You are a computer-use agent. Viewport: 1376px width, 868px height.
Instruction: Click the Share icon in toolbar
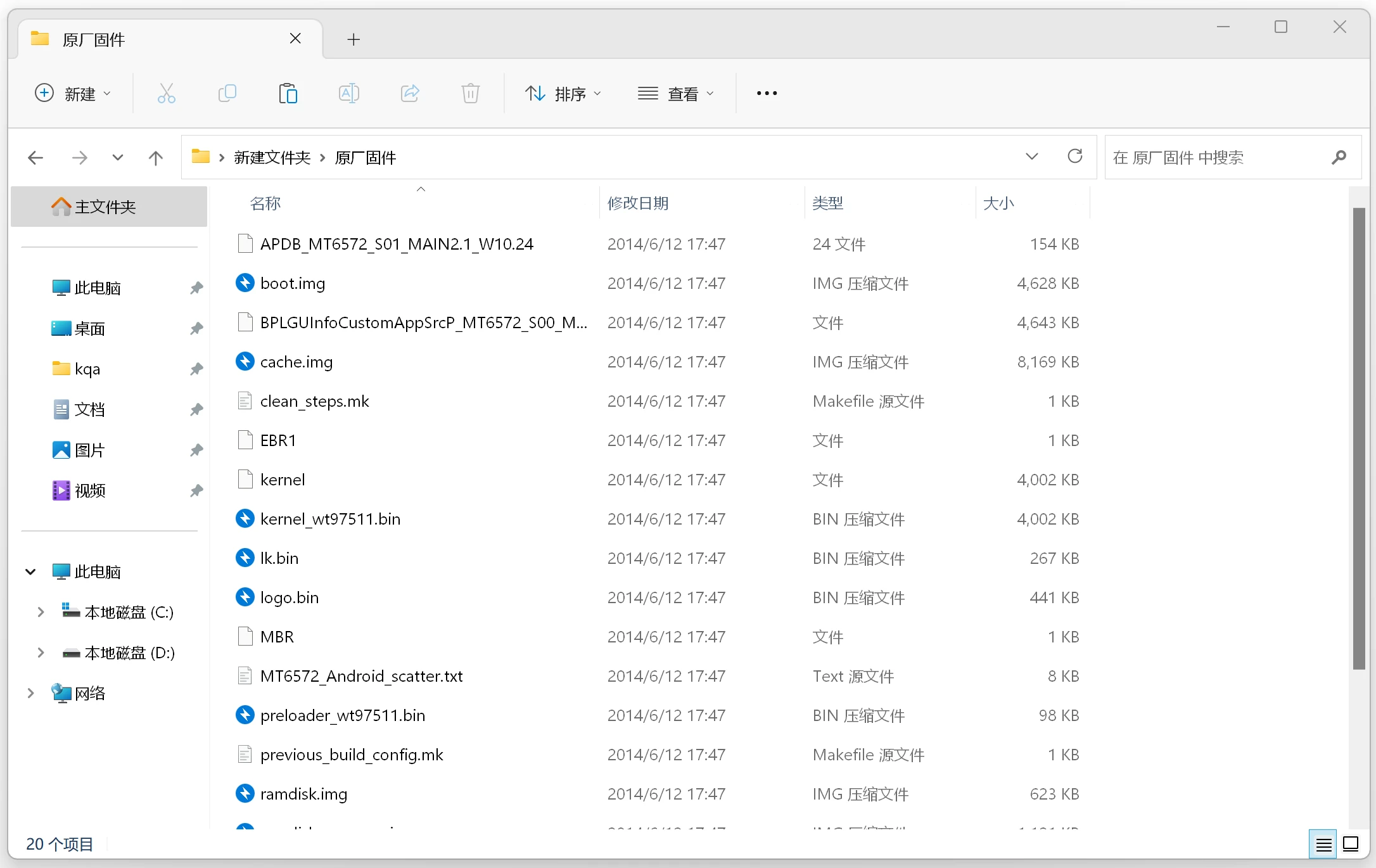(409, 94)
